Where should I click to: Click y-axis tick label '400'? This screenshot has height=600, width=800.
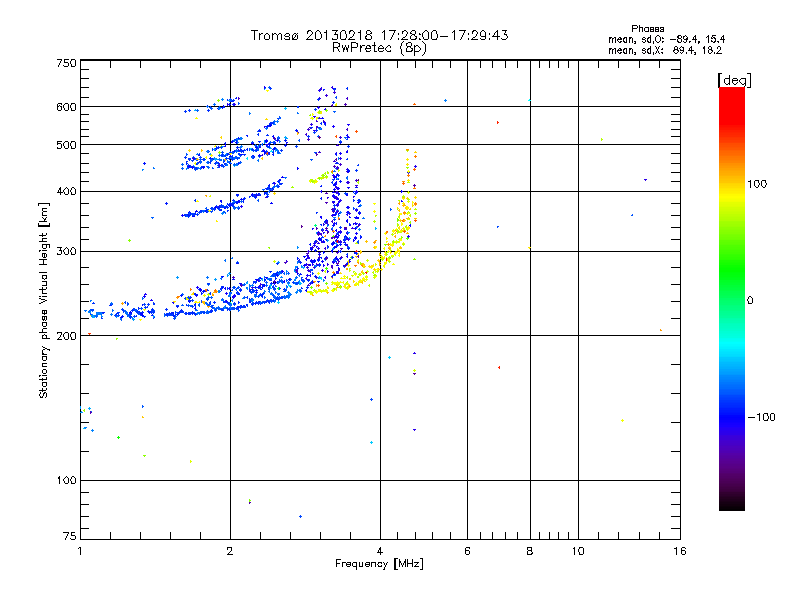click(66, 191)
